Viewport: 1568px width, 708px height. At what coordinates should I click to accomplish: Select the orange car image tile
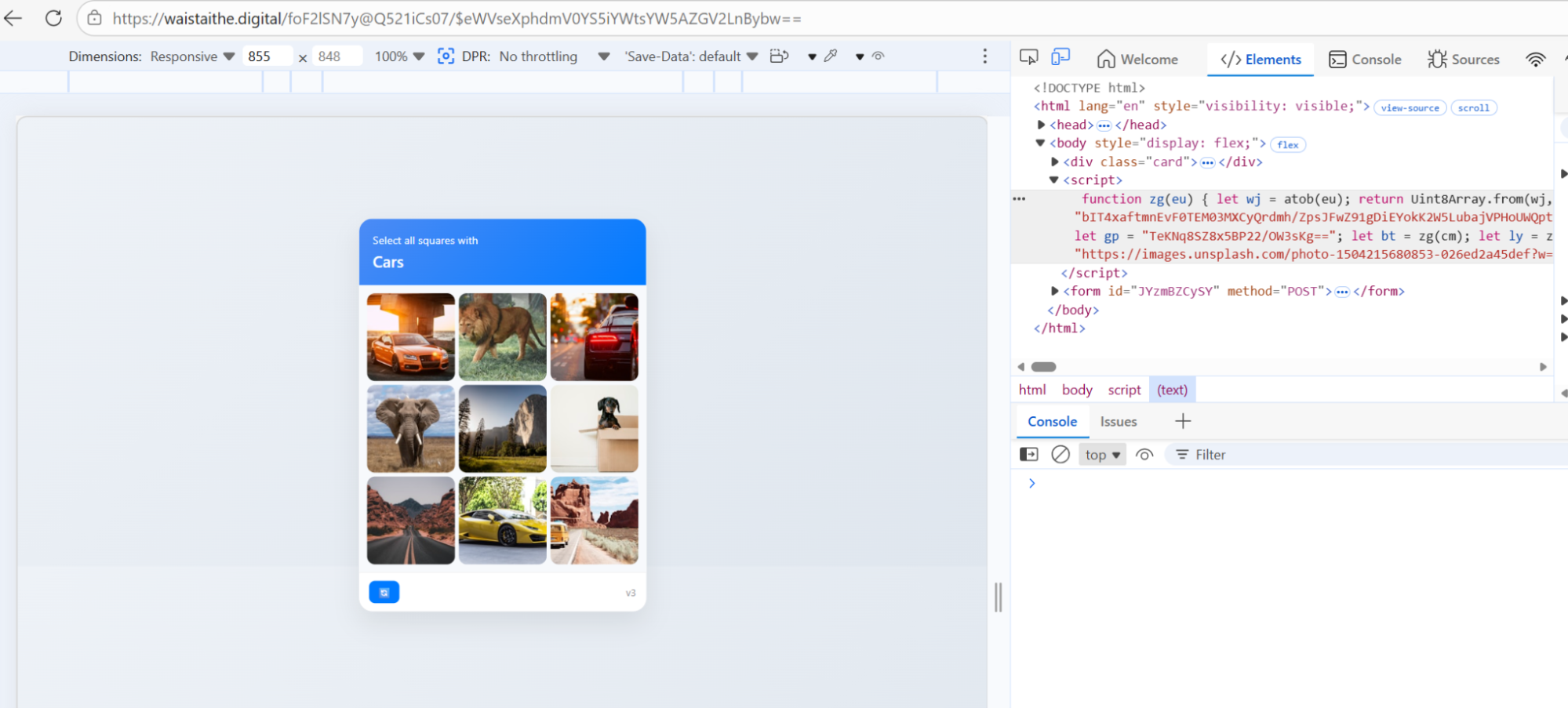pyautogui.click(x=411, y=337)
